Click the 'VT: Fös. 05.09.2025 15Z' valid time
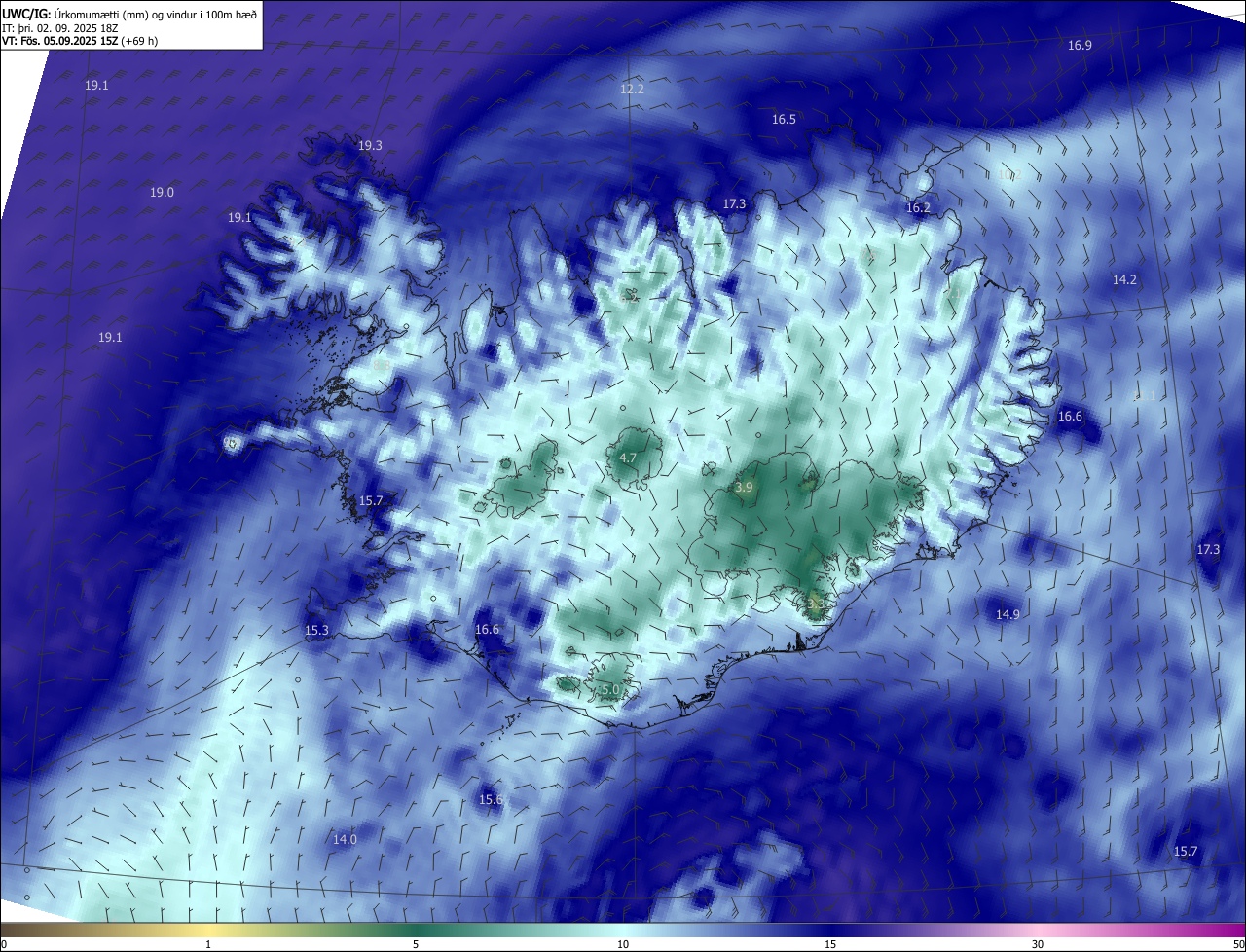Image resolution: width=1246 pixels, height=952 pixels. (59, 41)
